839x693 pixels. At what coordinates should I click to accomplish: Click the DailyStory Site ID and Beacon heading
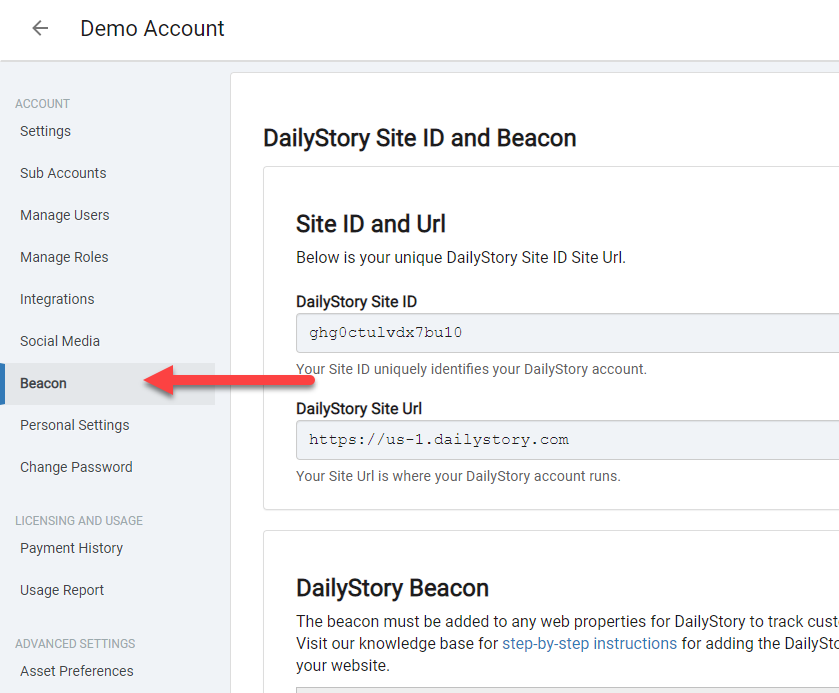420,138
